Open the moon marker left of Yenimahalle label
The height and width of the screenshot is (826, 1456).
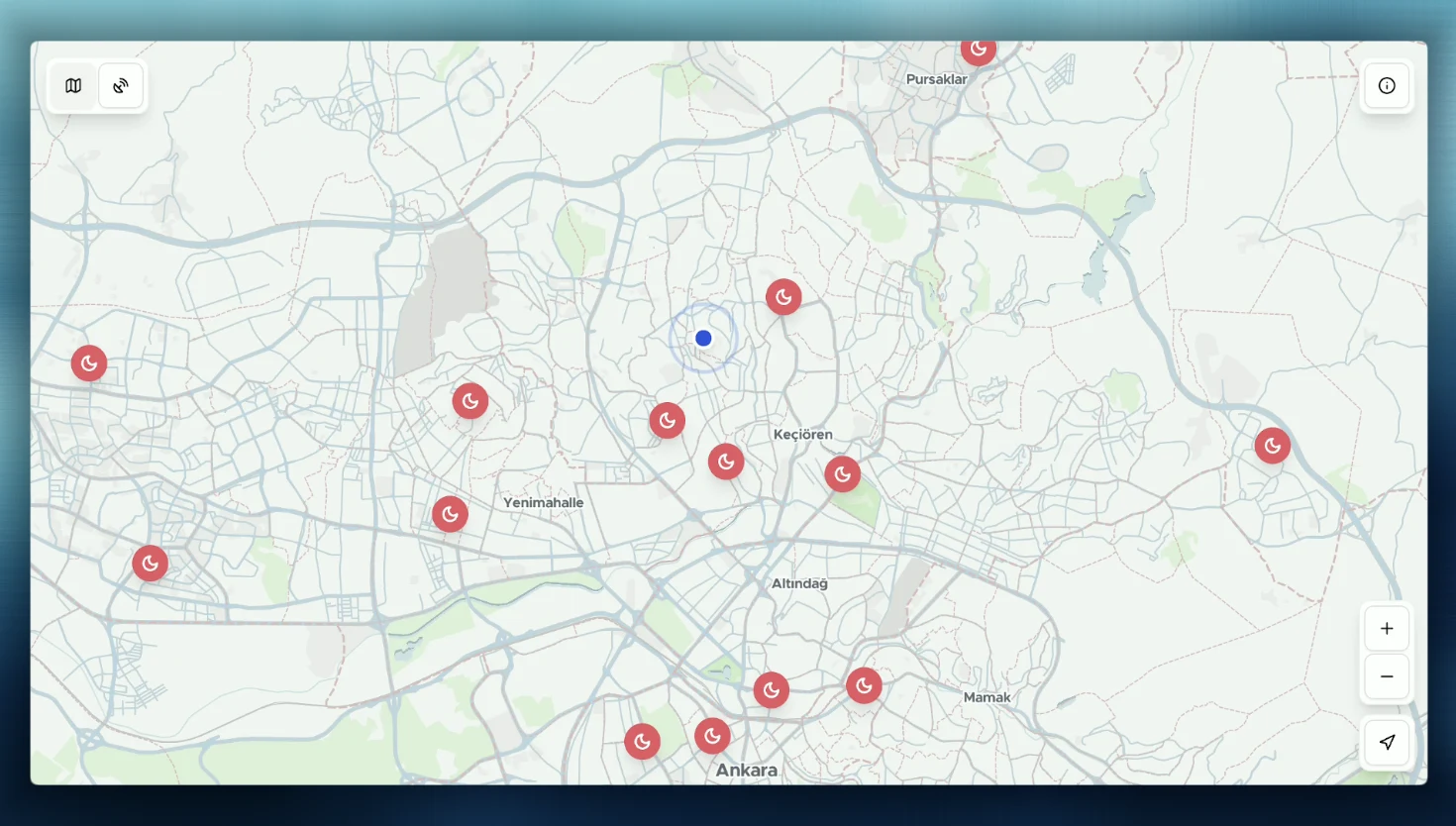(450, 514)
